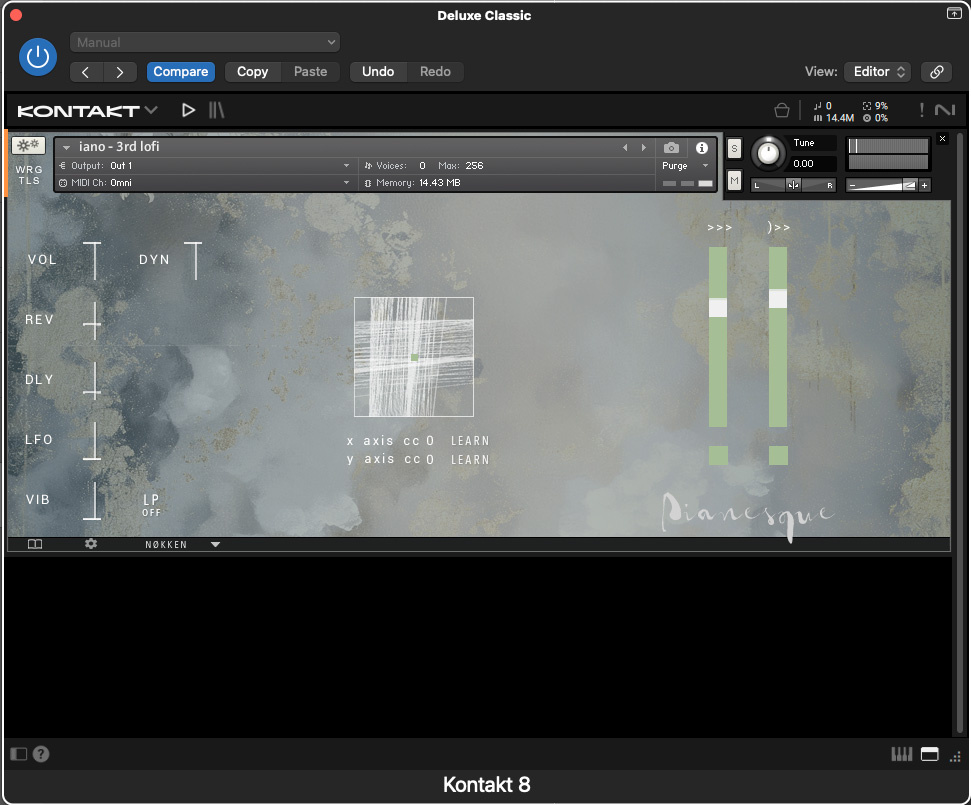The image size is (971, 805).
Task: Click the exclamation warning icon
Action: pos(921,110)
